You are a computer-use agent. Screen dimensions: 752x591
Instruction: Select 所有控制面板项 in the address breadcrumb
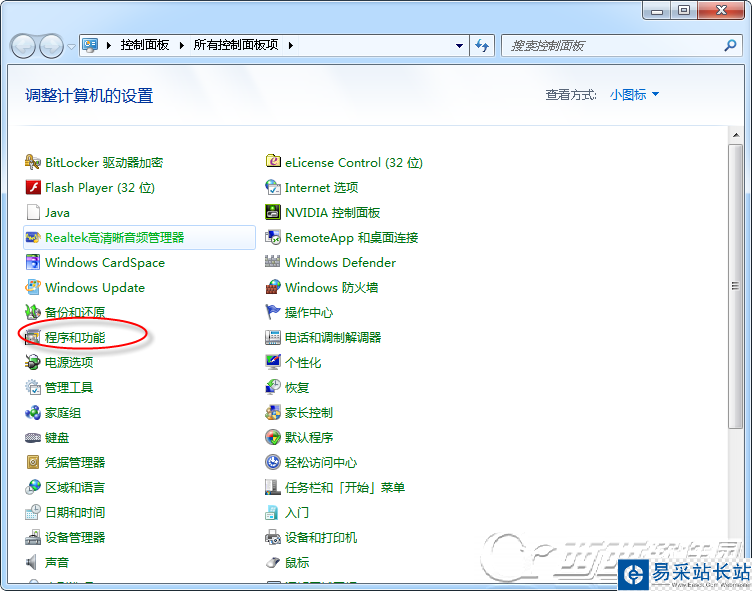pos(236,45)
